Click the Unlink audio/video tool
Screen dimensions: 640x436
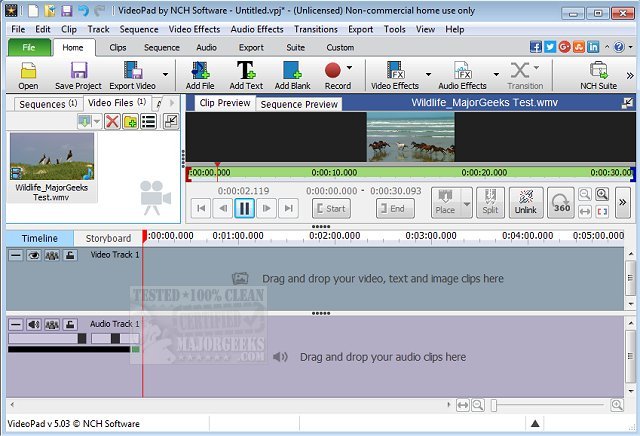tap(526, 202)
